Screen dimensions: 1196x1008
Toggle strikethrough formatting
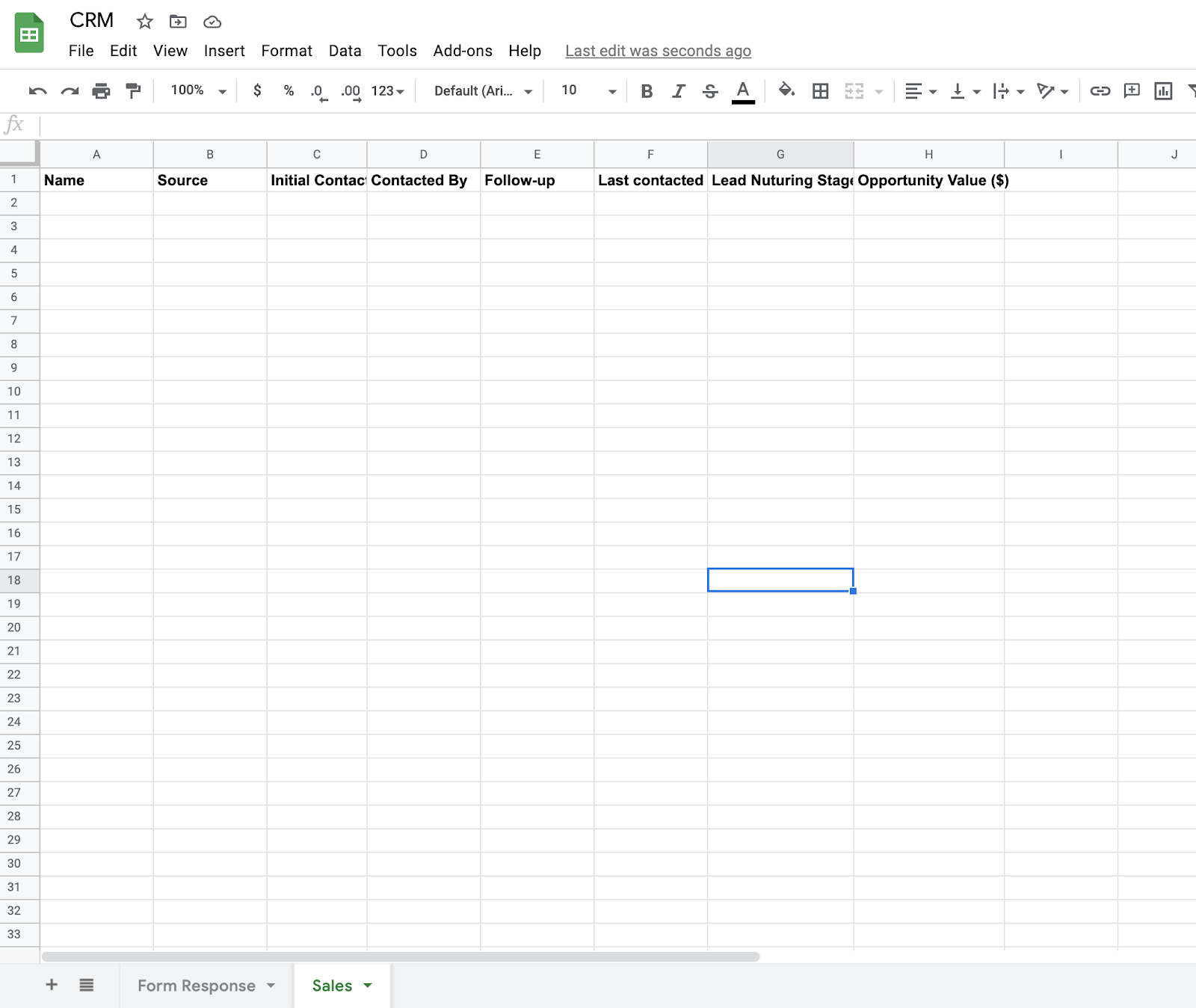coord(709,90)
